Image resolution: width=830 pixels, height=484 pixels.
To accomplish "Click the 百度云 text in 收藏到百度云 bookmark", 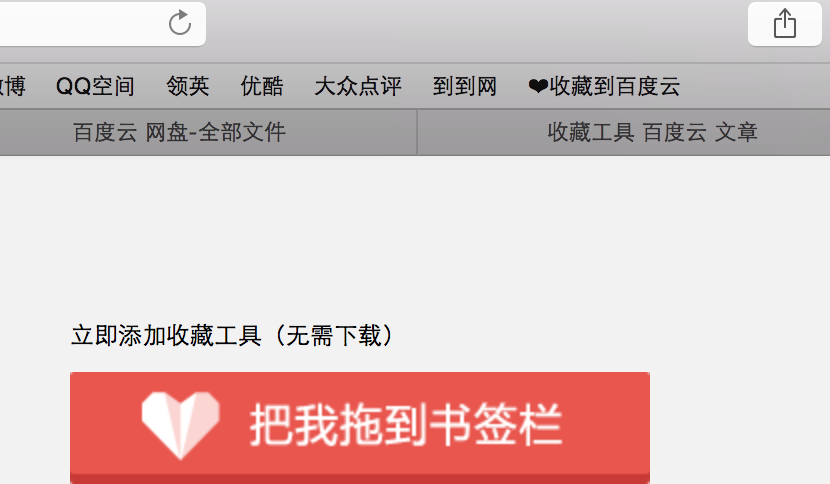I will point(648,86).
